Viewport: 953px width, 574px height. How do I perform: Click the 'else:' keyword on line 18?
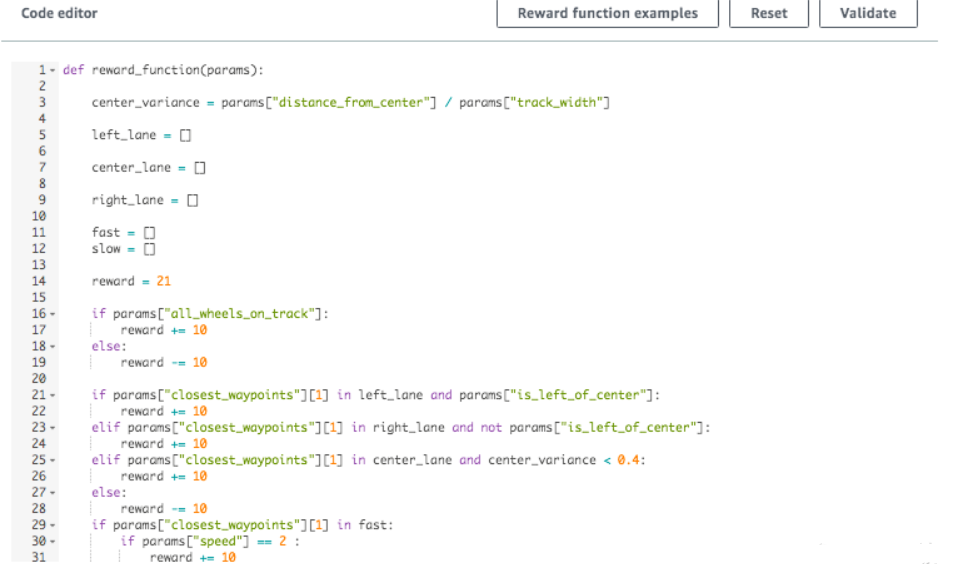click(109, 346)
